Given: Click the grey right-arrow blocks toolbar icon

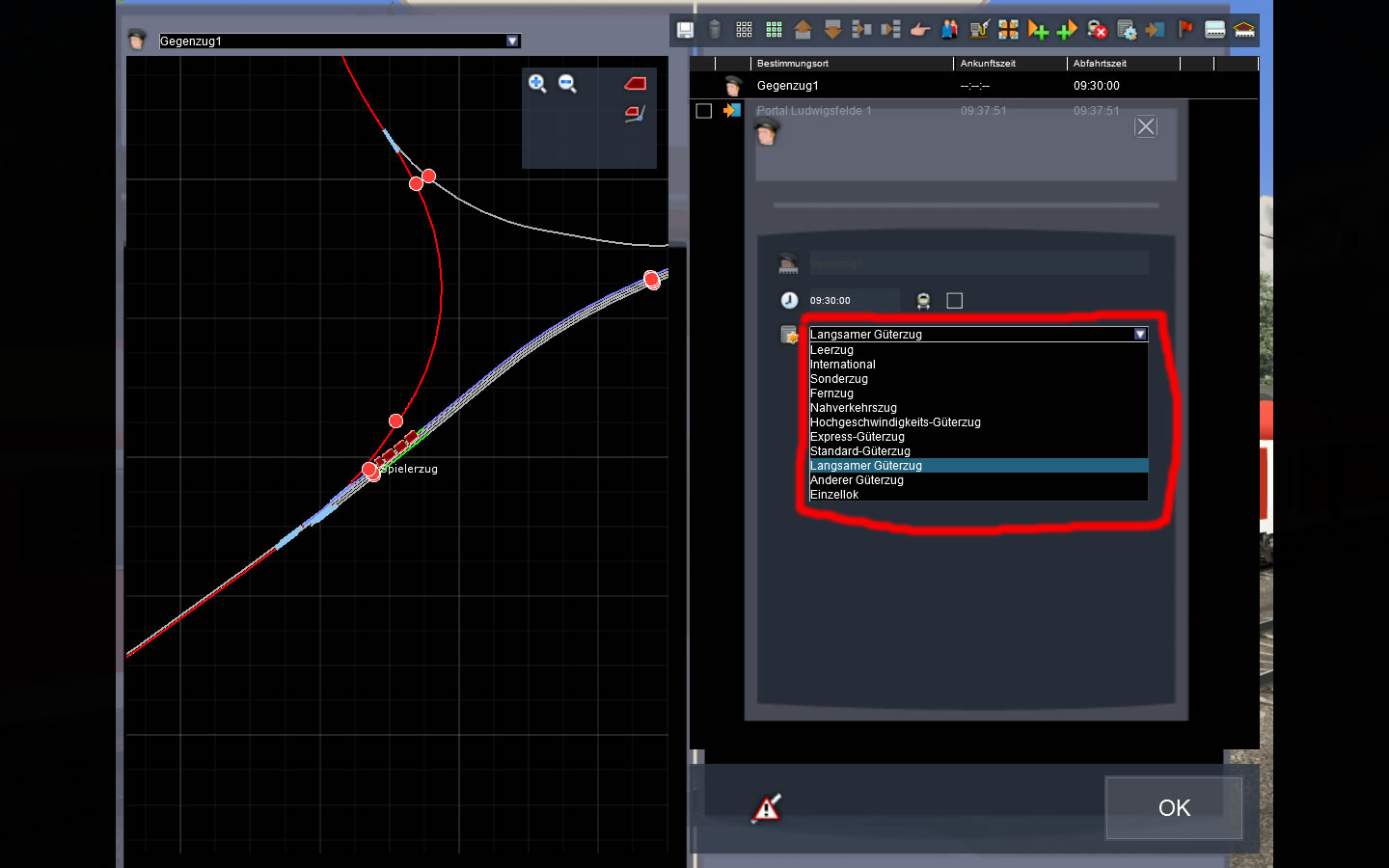Looking at the screenshot, I should (891, 30).
